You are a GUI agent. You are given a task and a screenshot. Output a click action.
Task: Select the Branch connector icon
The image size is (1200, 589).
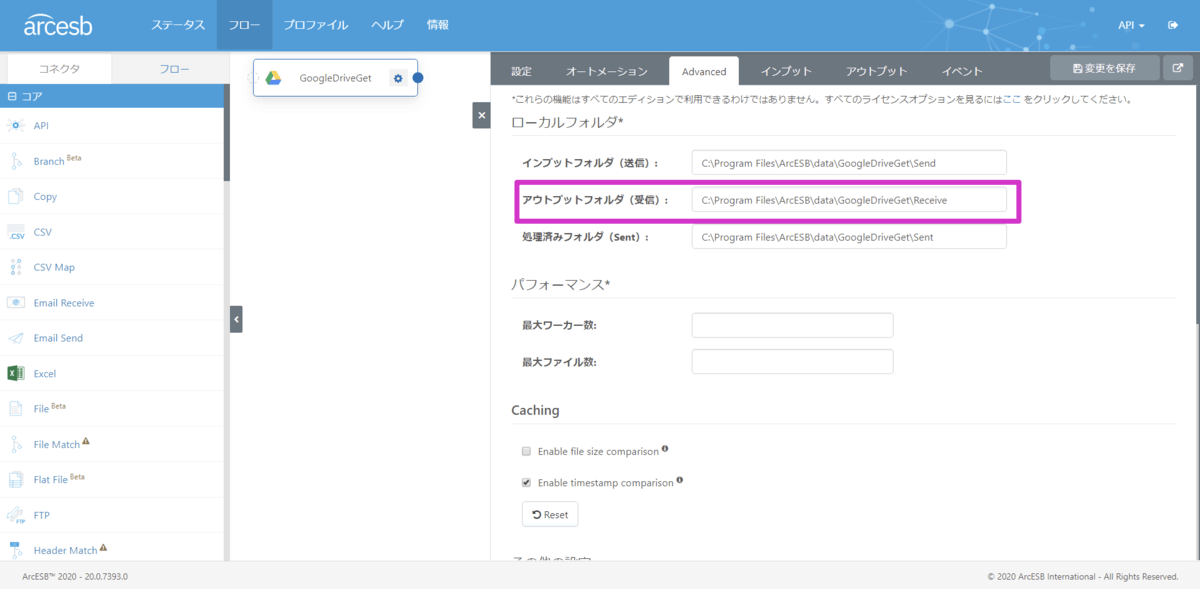tap(15, 161)
